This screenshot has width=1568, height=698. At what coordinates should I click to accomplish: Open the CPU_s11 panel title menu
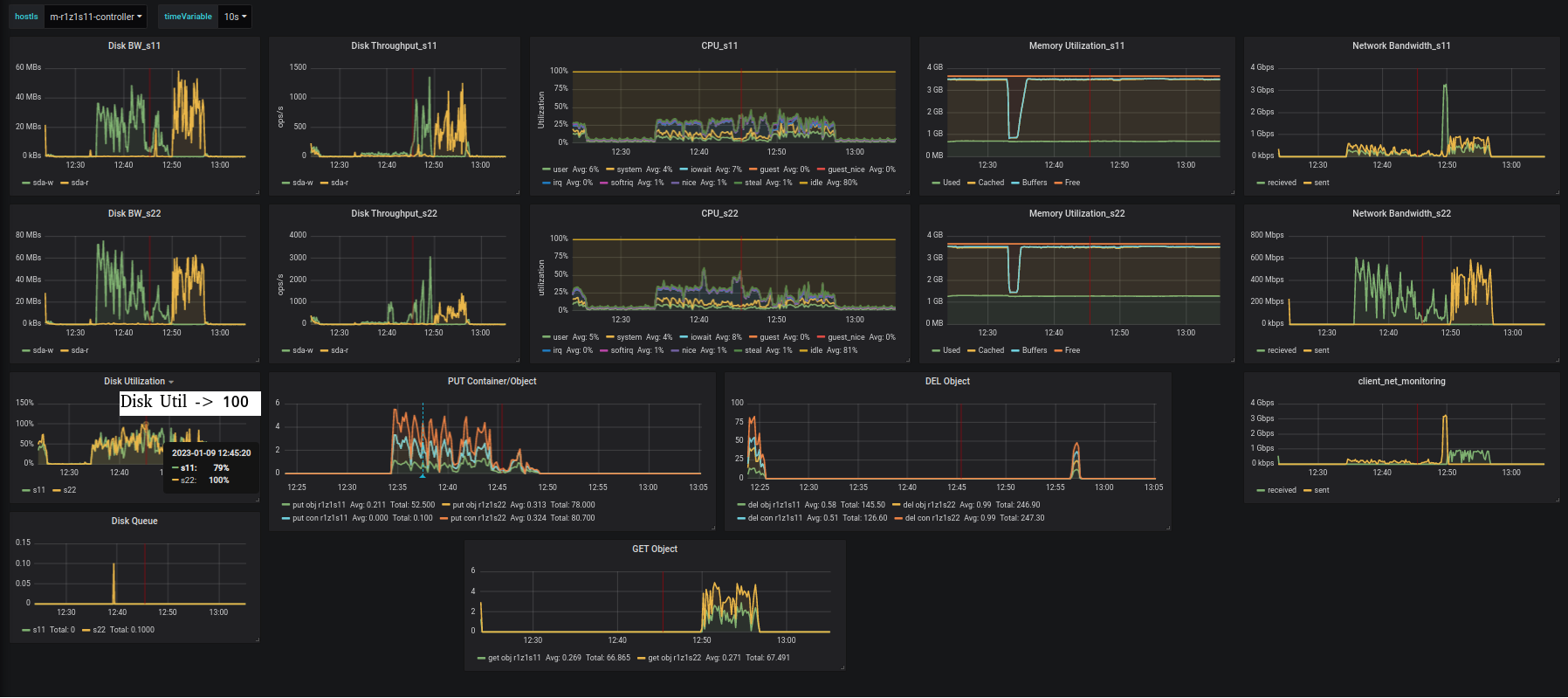coord(719,46)
